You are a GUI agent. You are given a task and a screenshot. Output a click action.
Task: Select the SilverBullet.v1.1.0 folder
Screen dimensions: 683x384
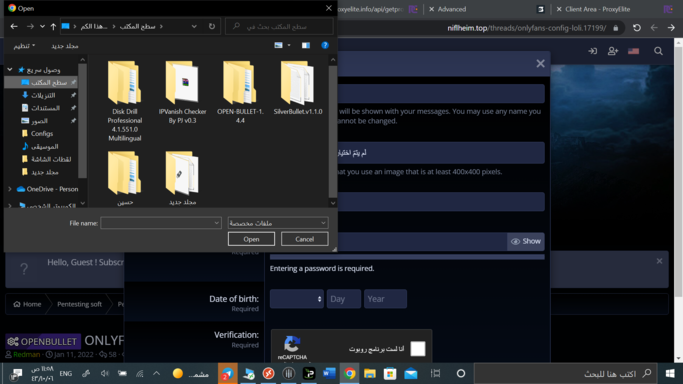(x=298, y=88)
